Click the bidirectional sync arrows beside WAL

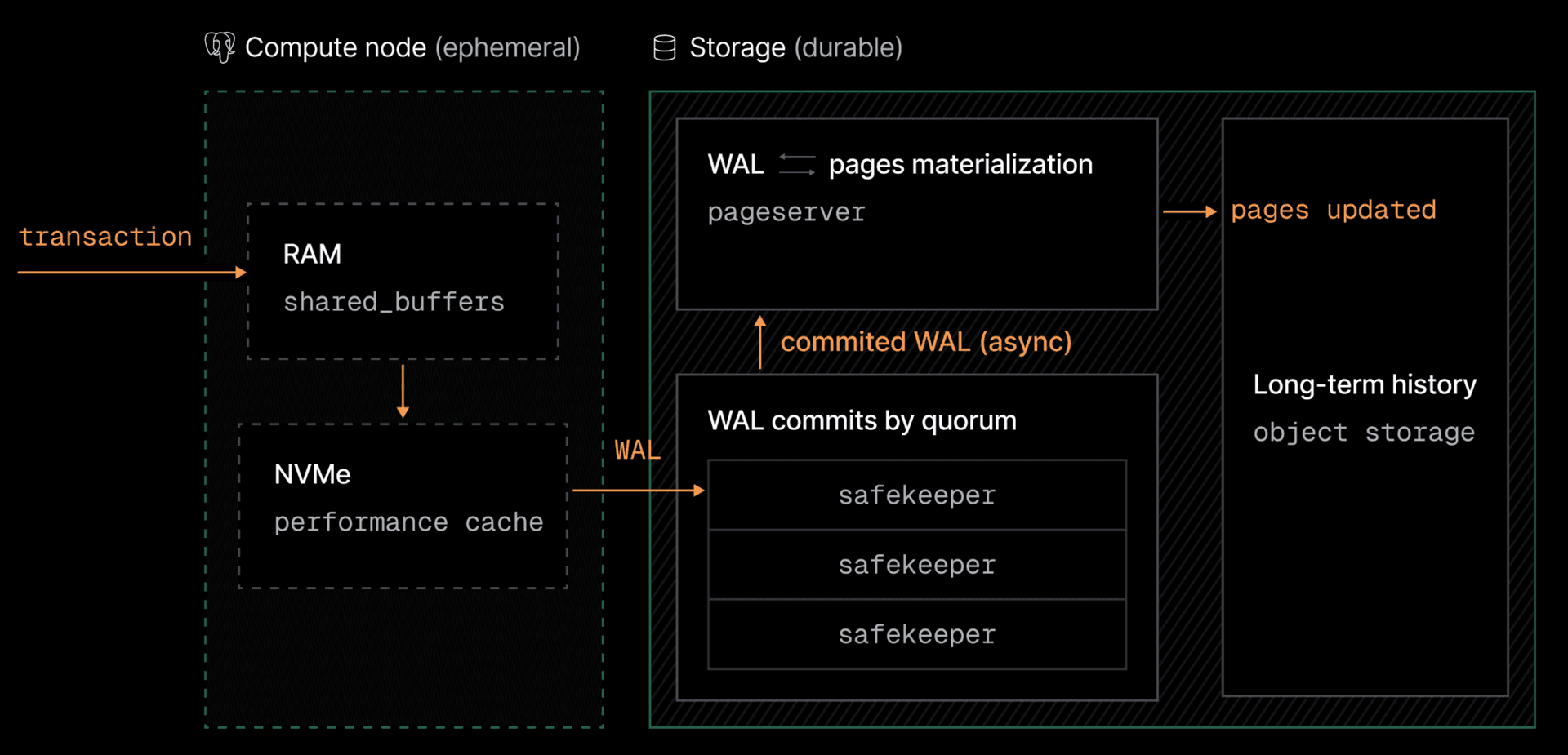tap(795, 163)
